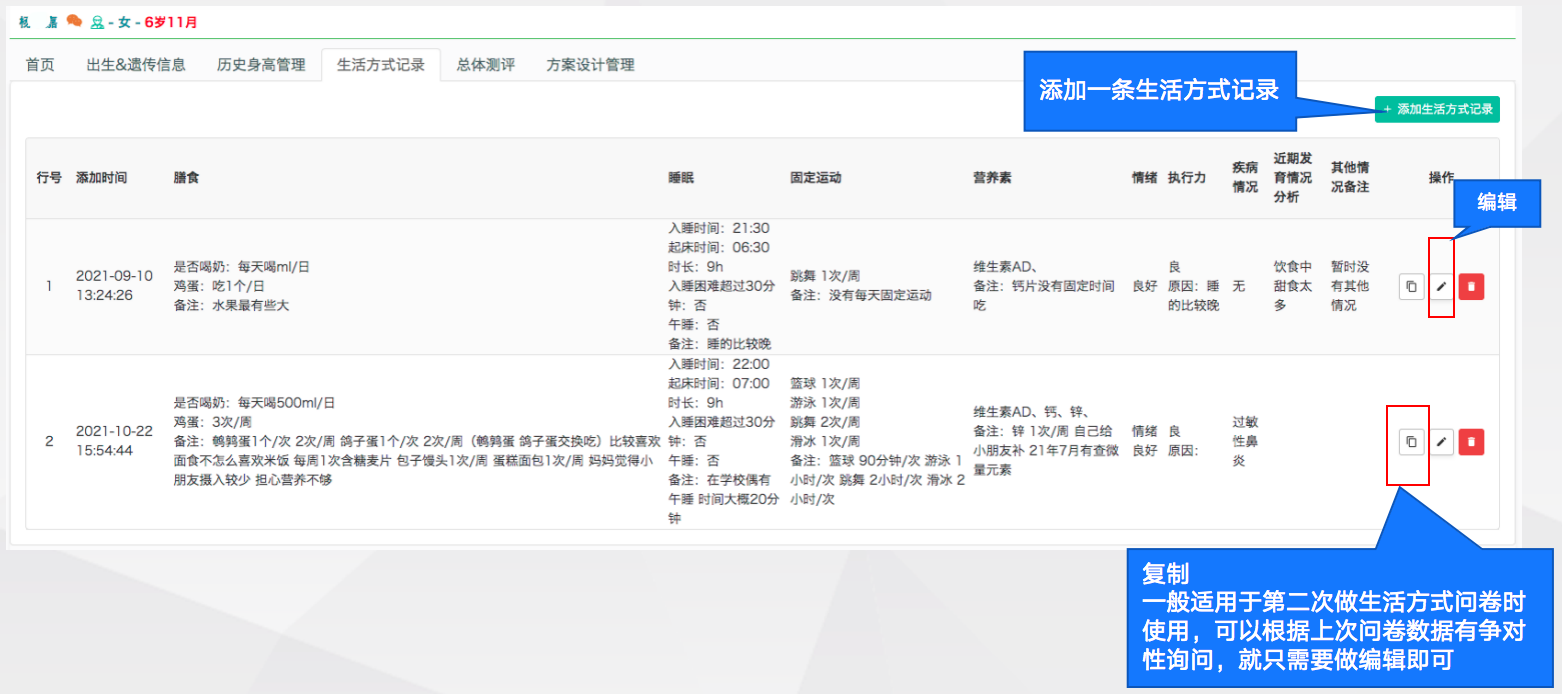Viewport: 1562px width, 694px height.
Task: Go to the 历史身高管理 tab
Action: coord(261,65)
